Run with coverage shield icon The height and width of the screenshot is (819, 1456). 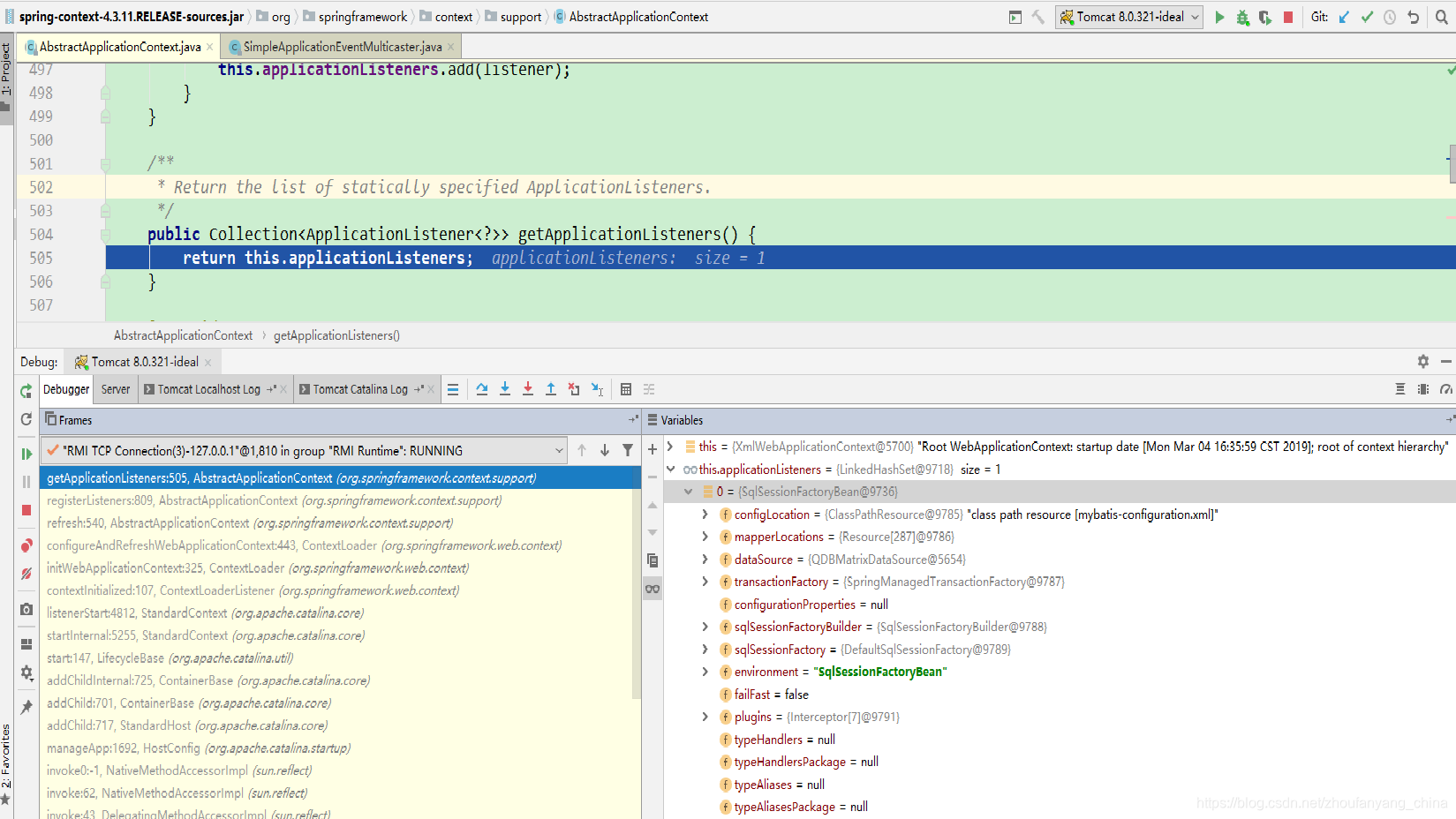click(x=1265, y=17)
